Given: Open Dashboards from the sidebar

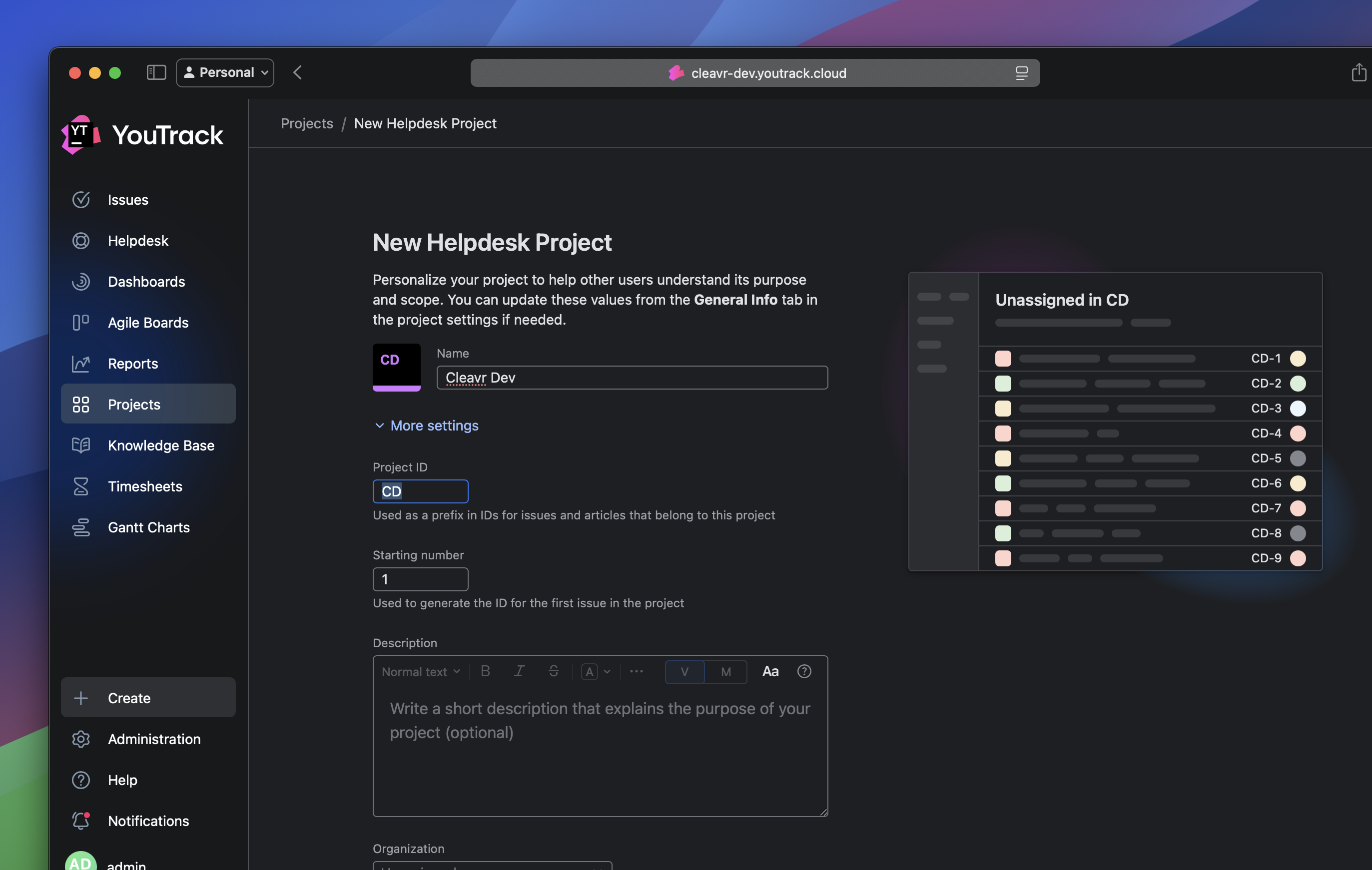Looking at the screenshot, I should [146, 281].
